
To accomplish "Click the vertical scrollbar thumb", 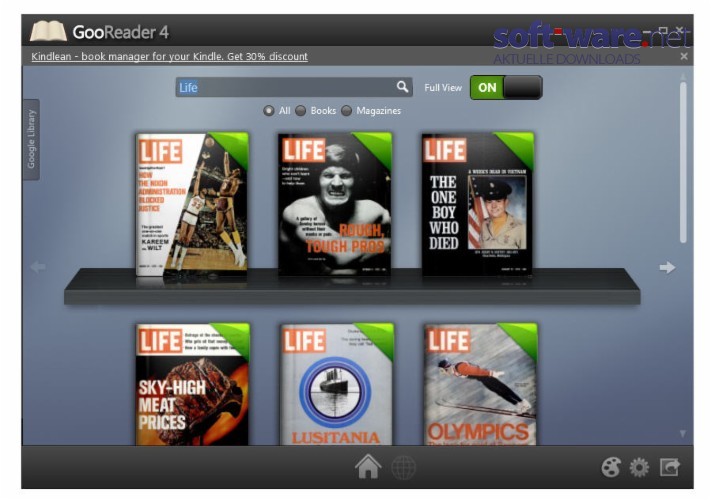I will click(x=683, y=162).
